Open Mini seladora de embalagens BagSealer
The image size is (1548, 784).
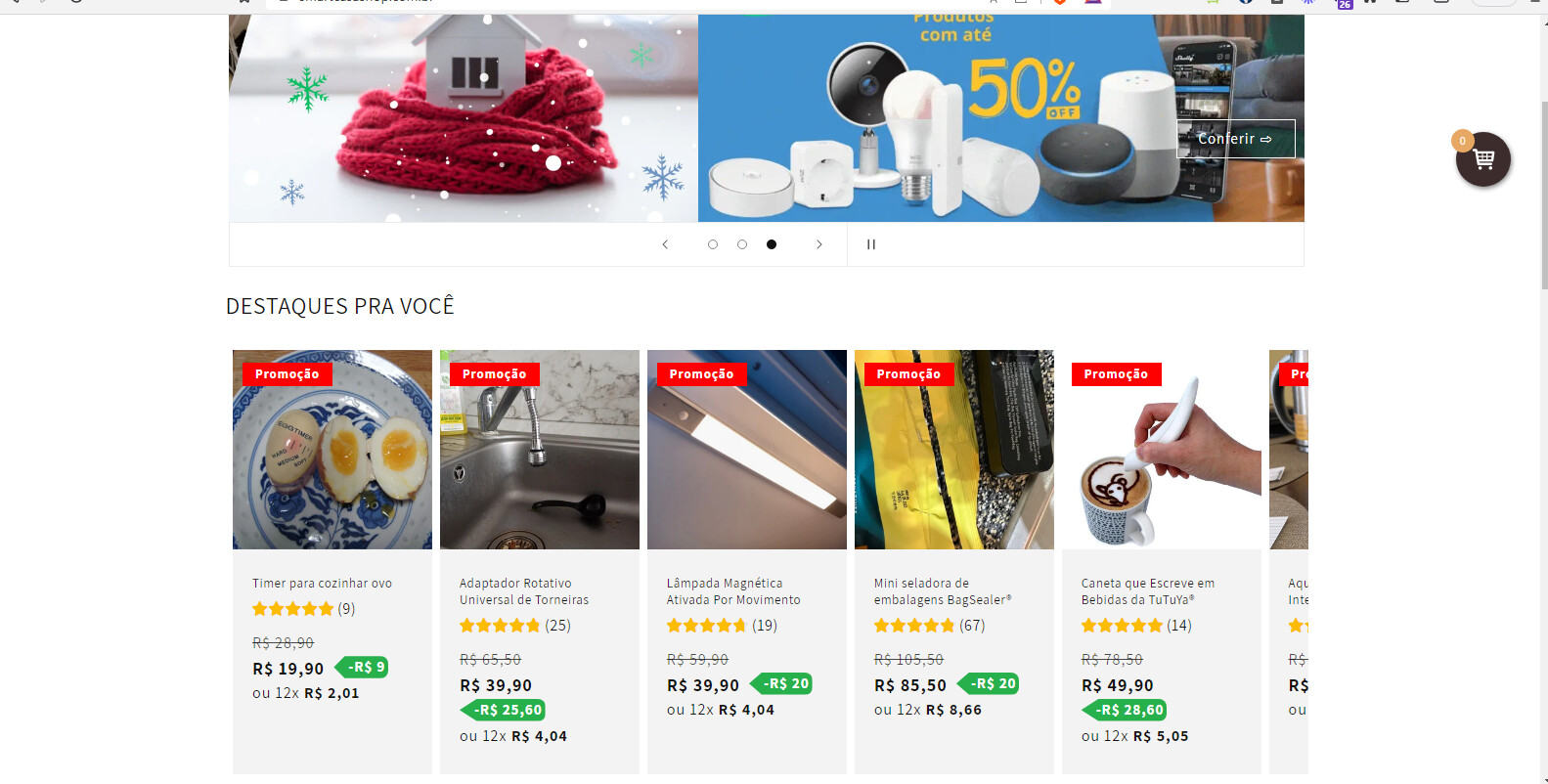[x=943, y=591]
